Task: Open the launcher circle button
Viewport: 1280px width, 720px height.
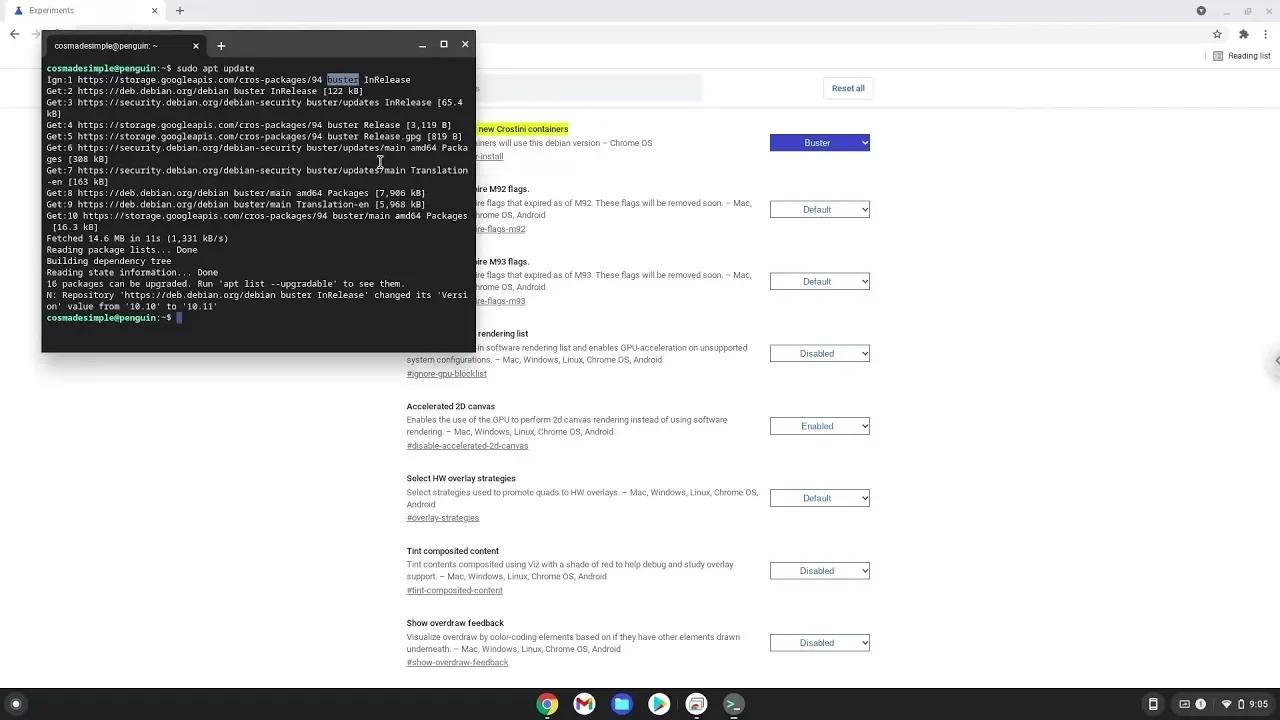Action: 15,704
